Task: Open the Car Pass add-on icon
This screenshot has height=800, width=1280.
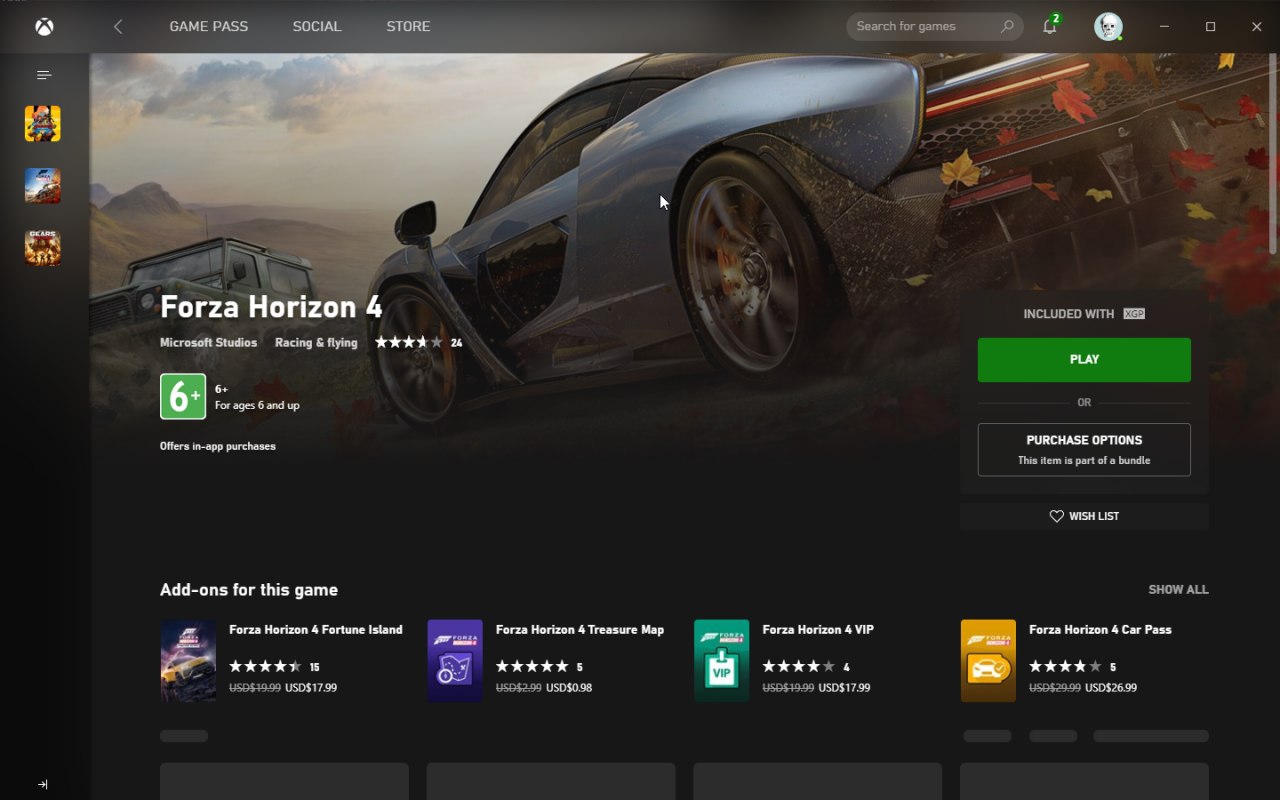Action: pos(988,661)
